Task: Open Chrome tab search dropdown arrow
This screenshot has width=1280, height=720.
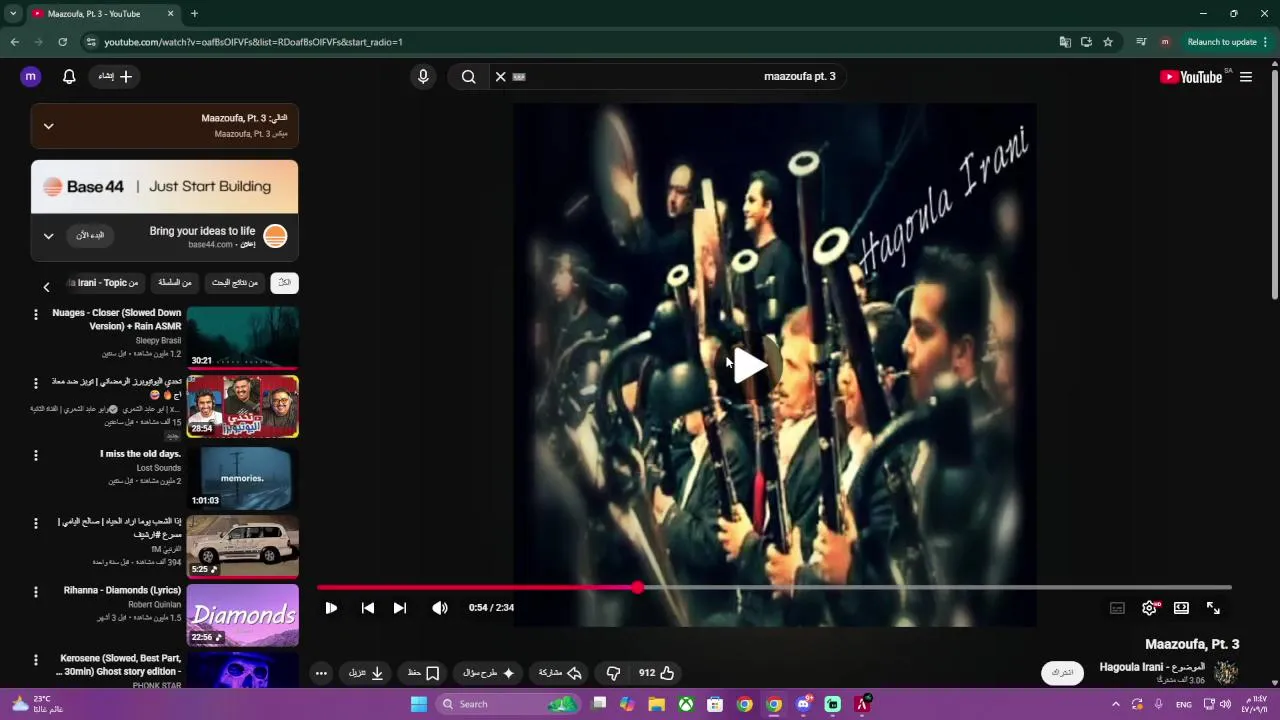Action: click(13, 14)
